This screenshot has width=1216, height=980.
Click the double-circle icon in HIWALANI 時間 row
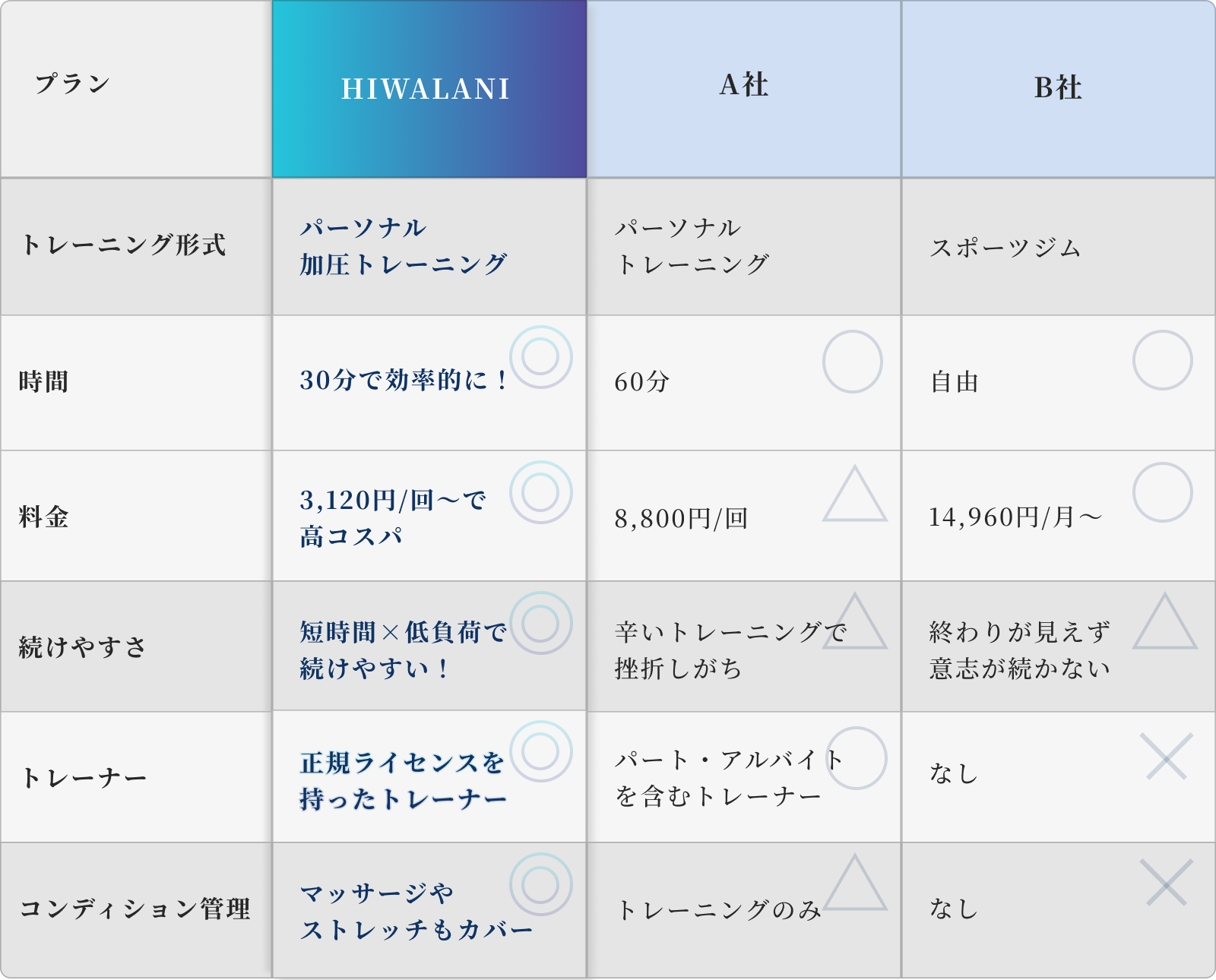pyautogui.click(x=540, y=357)
